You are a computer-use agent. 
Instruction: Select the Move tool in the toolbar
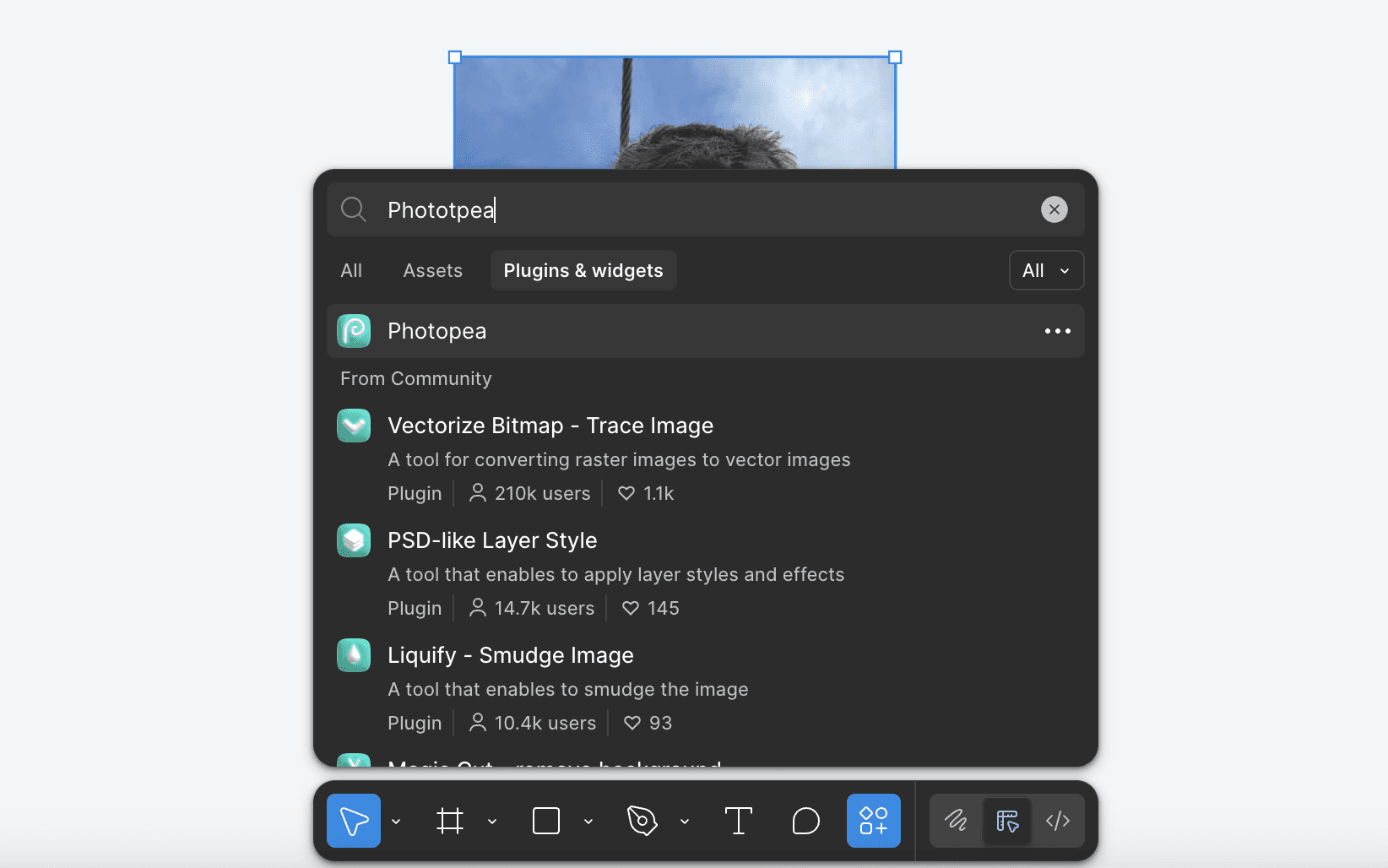click(x=354, y=821)
